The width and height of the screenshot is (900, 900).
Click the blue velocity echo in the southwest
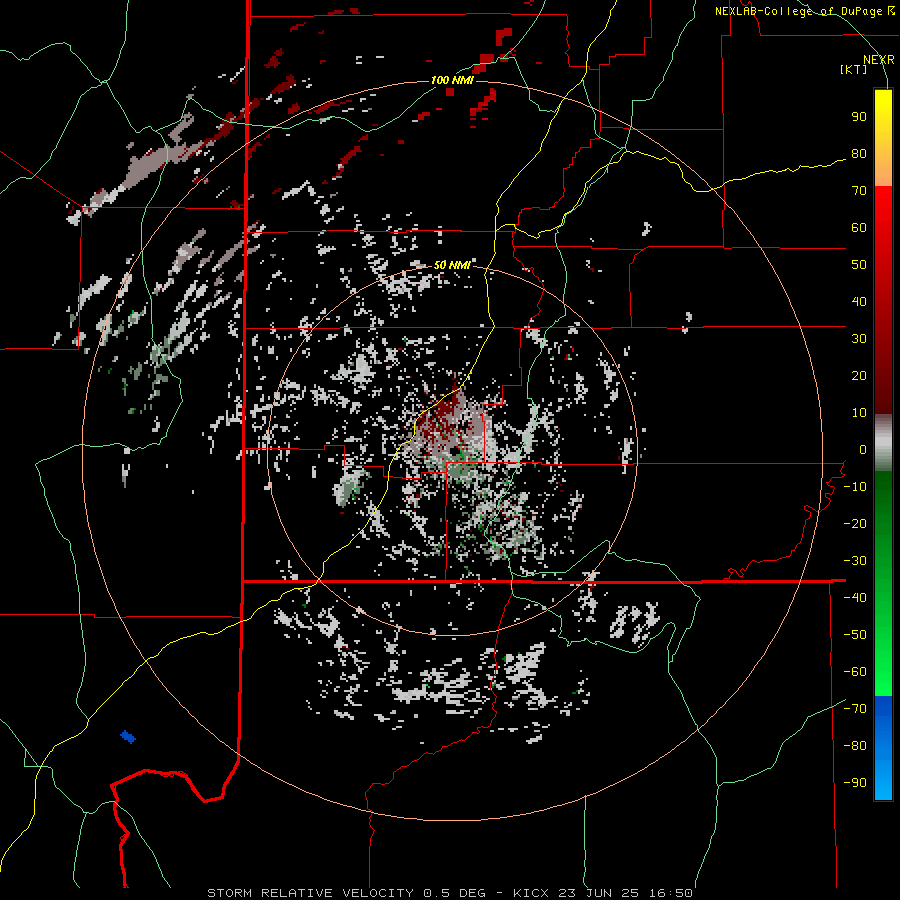point(127,736)
